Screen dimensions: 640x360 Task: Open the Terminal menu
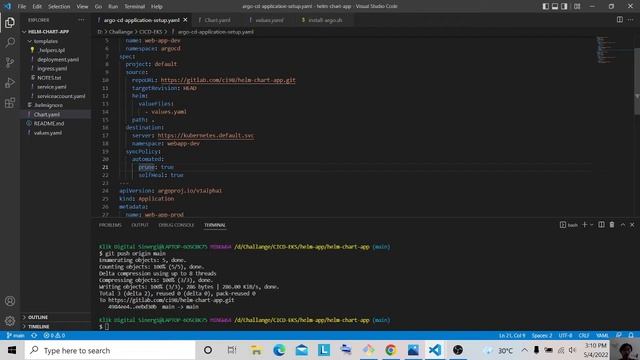click(x=134, y=6)
